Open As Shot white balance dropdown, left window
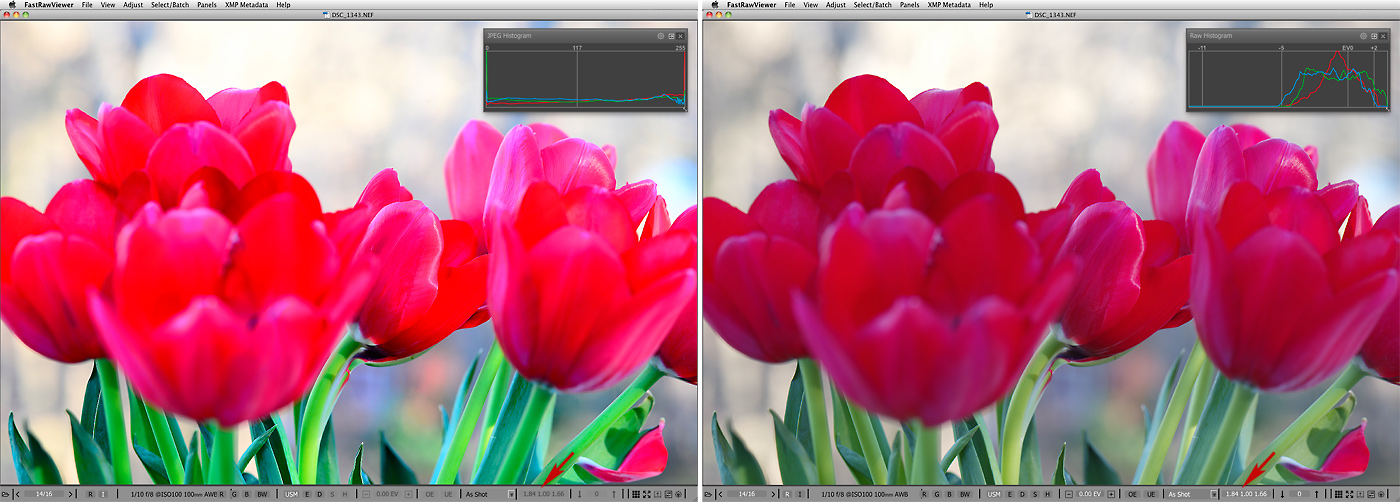This screenshot has height=502, width=1400. click(512, 494)
